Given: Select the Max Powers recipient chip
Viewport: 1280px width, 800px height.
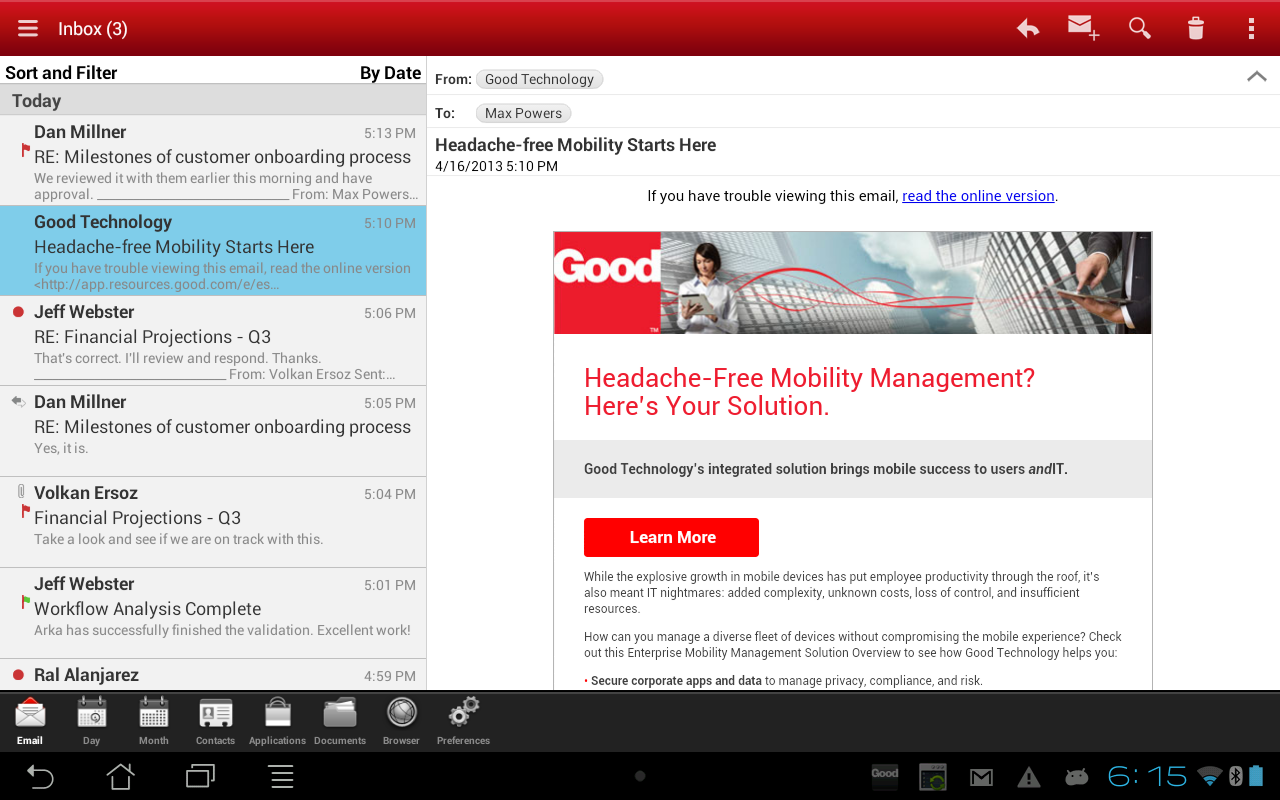Looking at the screenshot, I should 523,113.
